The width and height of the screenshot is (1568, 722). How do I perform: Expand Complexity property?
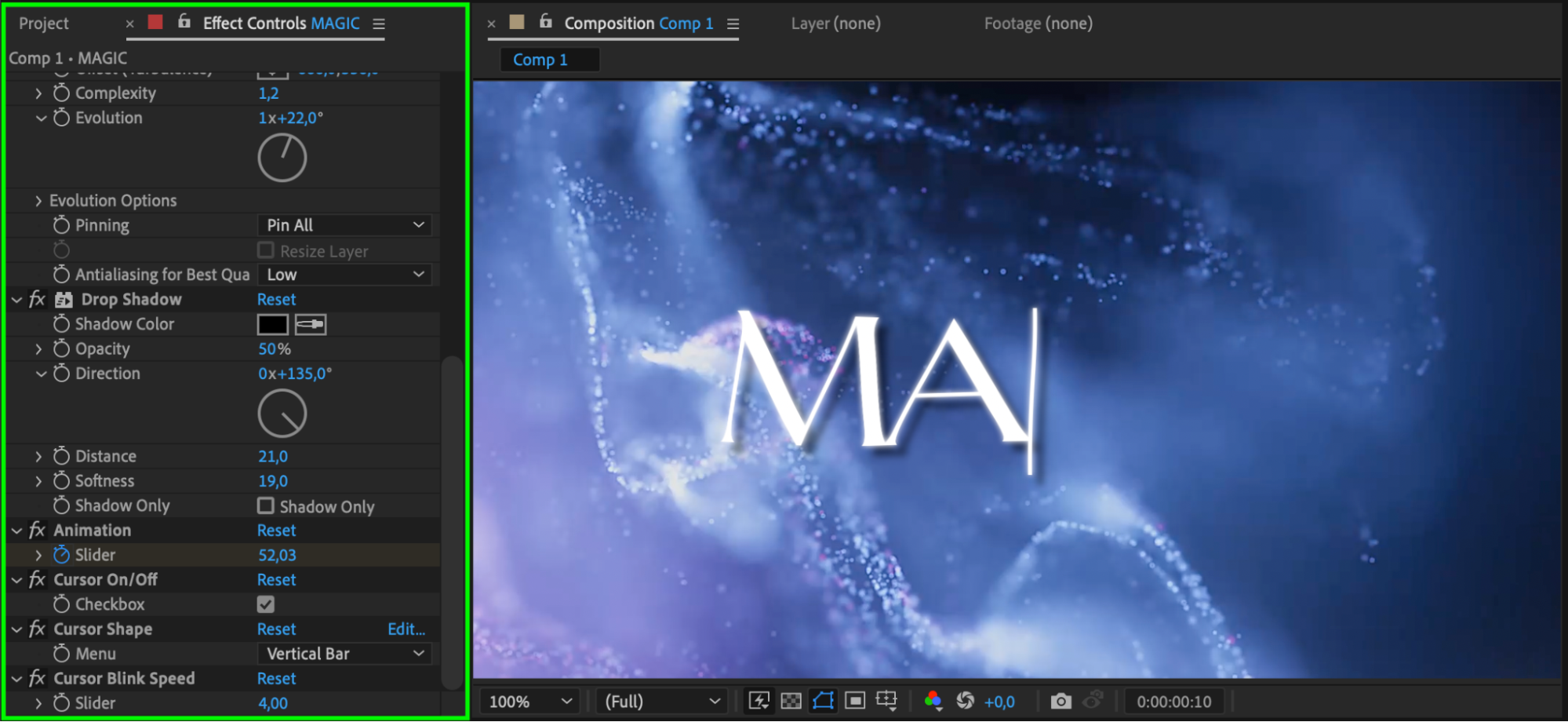coord(38,93)
